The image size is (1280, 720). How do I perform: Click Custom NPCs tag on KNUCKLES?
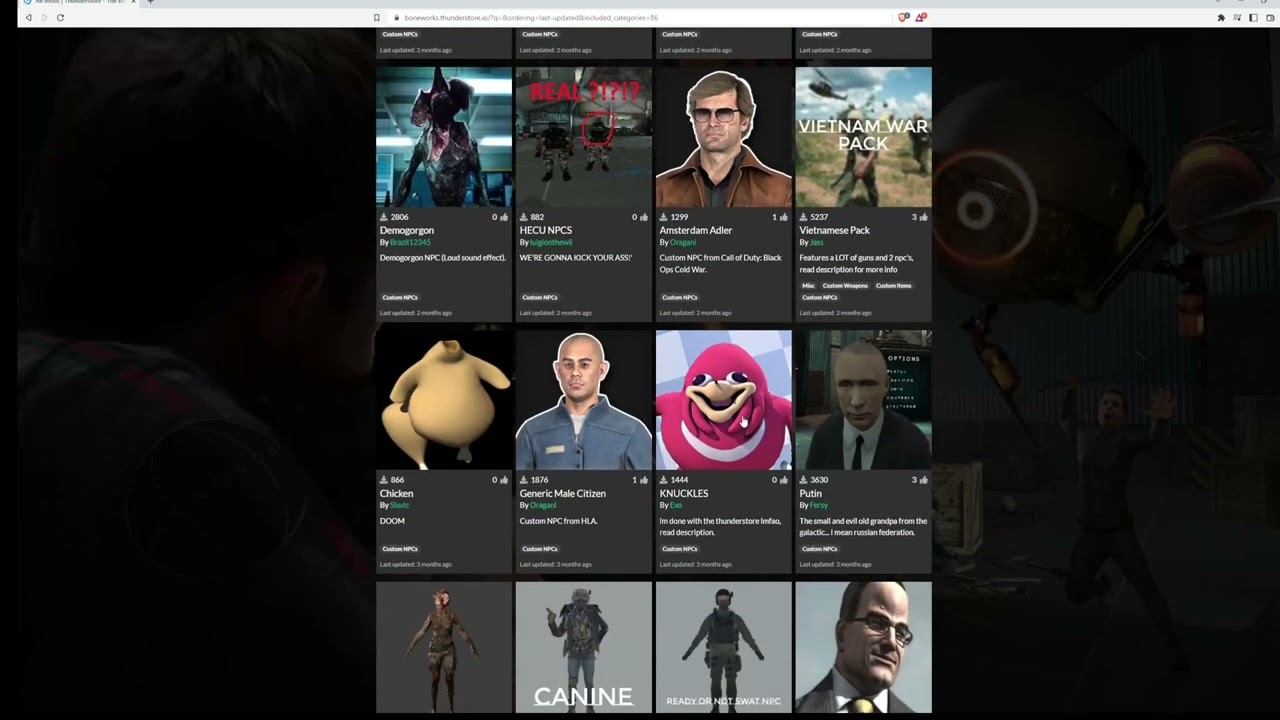pos(679,548)
